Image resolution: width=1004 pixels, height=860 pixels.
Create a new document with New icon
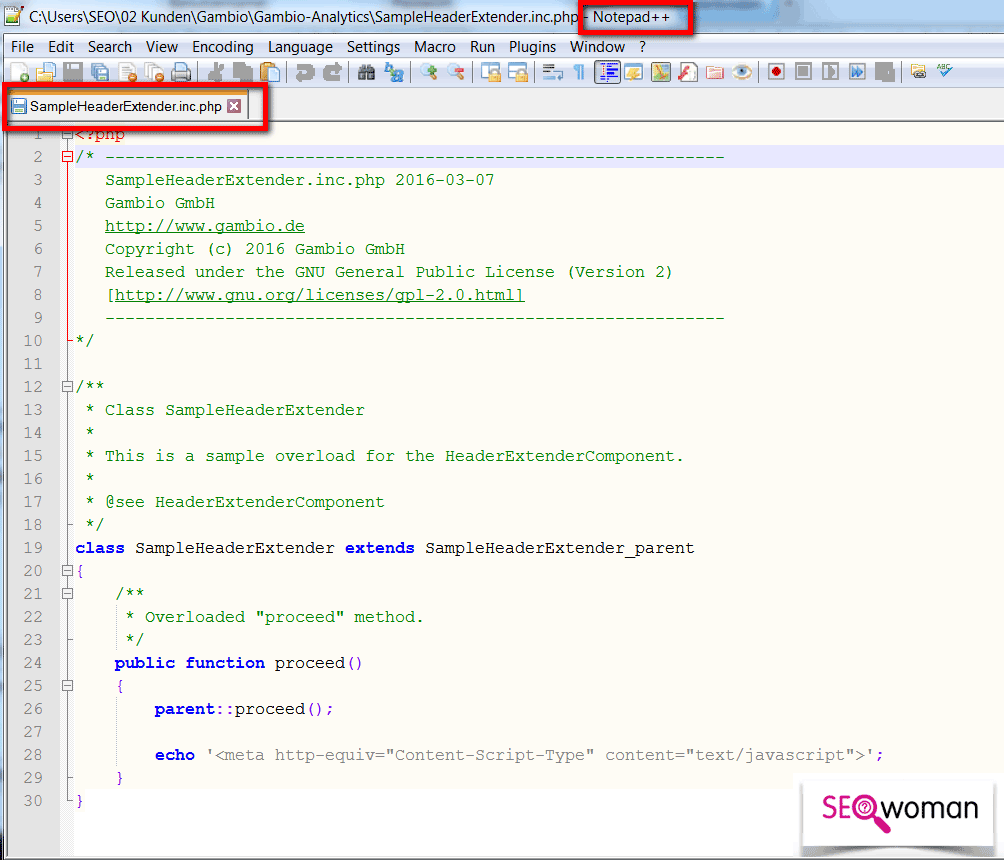(19, 72)
